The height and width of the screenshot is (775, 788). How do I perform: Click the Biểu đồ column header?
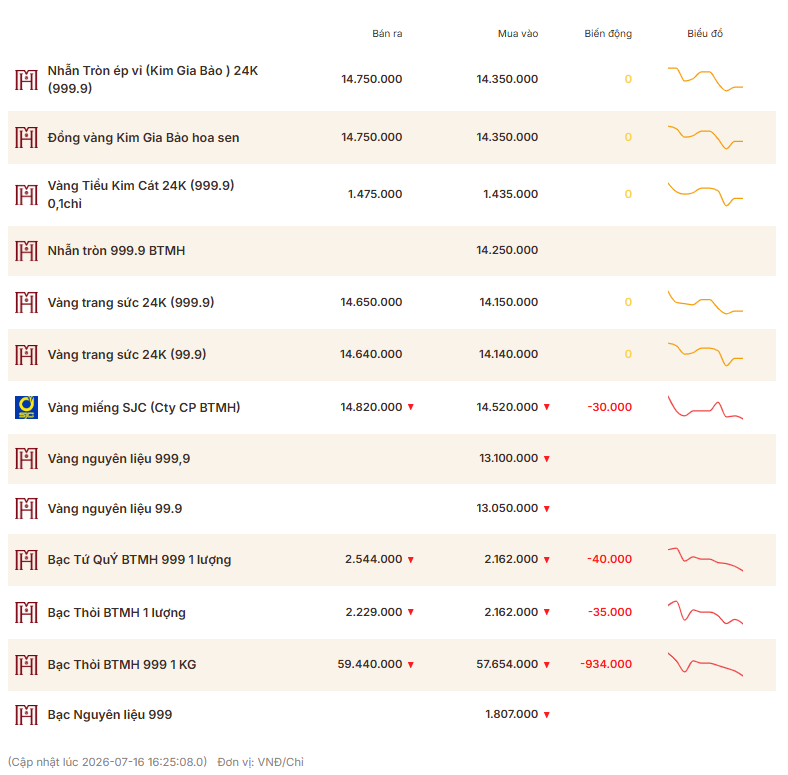pyautogui.click(x=705, y=34)
